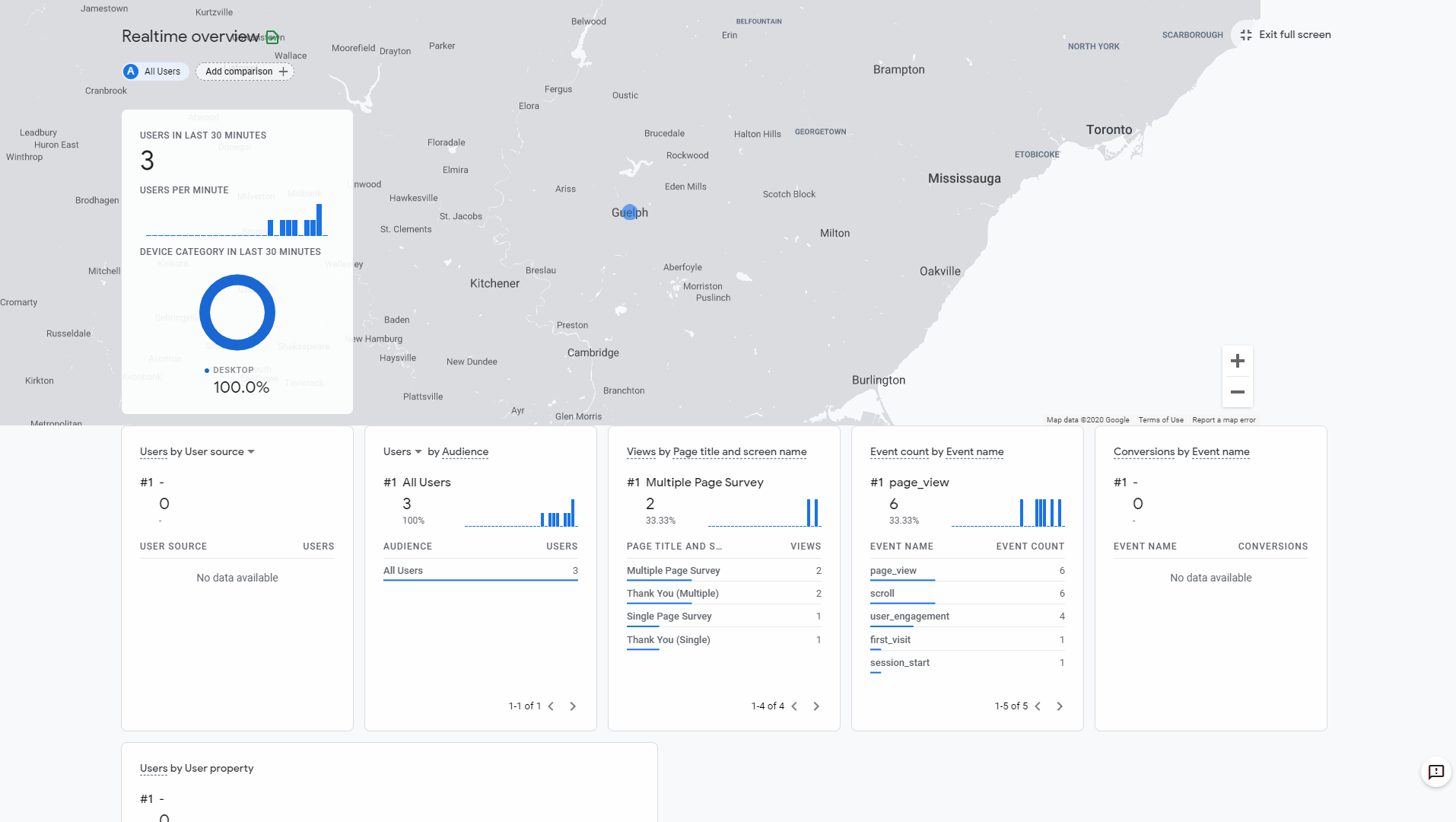The width and height of the screenshot is (1456, 822).
Task: Click the Toronto label on the map
Action: [x=1109, y=130]
